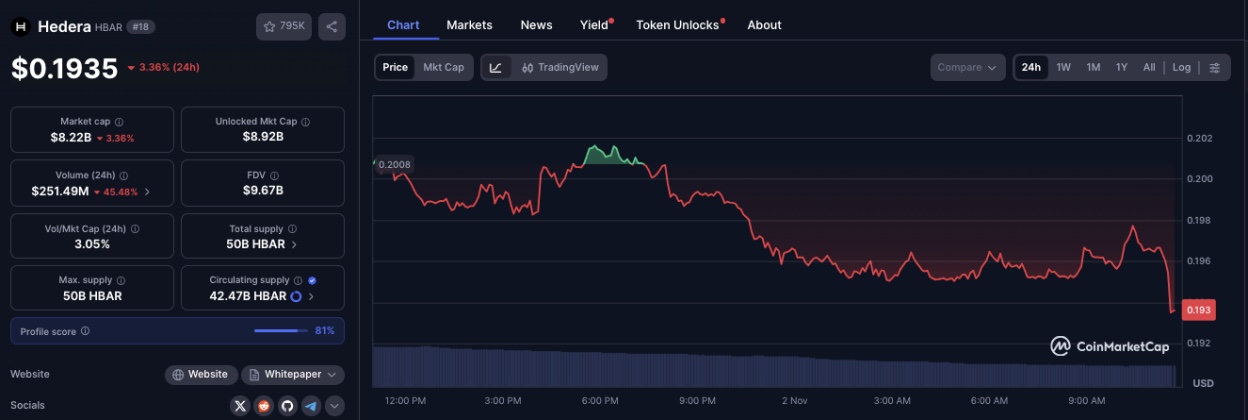Switch chart to Mkt Cap view

[x=443, y=67]
